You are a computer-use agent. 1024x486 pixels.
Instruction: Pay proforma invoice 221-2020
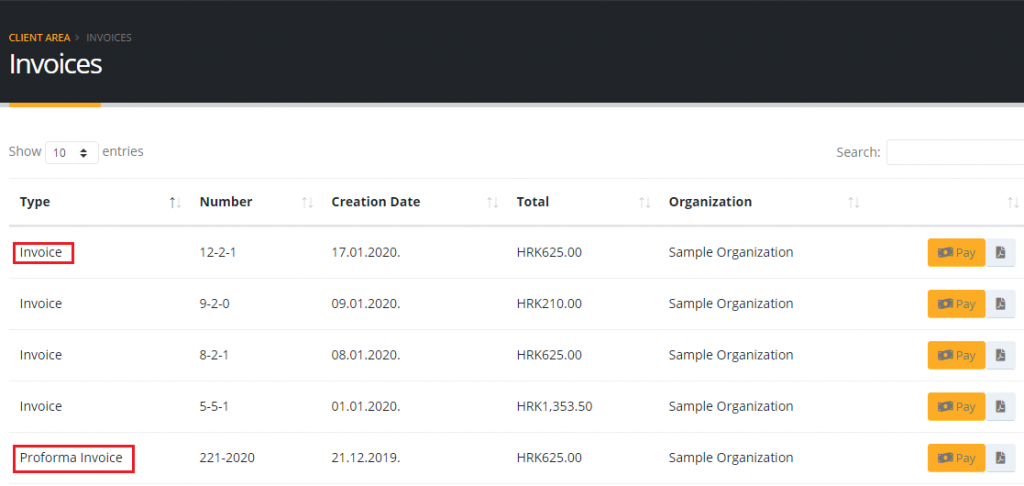[956, 458]
